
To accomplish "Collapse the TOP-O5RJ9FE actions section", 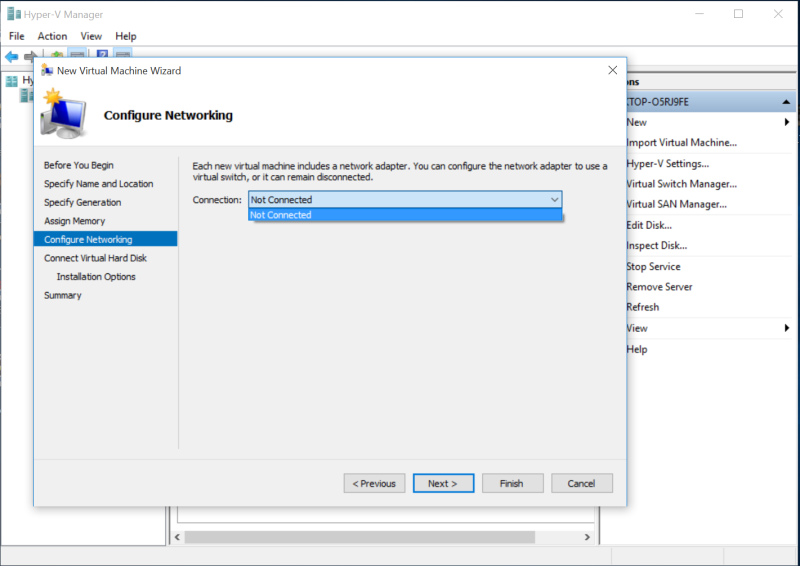I will pyautogui.click(x=786, y=102).
